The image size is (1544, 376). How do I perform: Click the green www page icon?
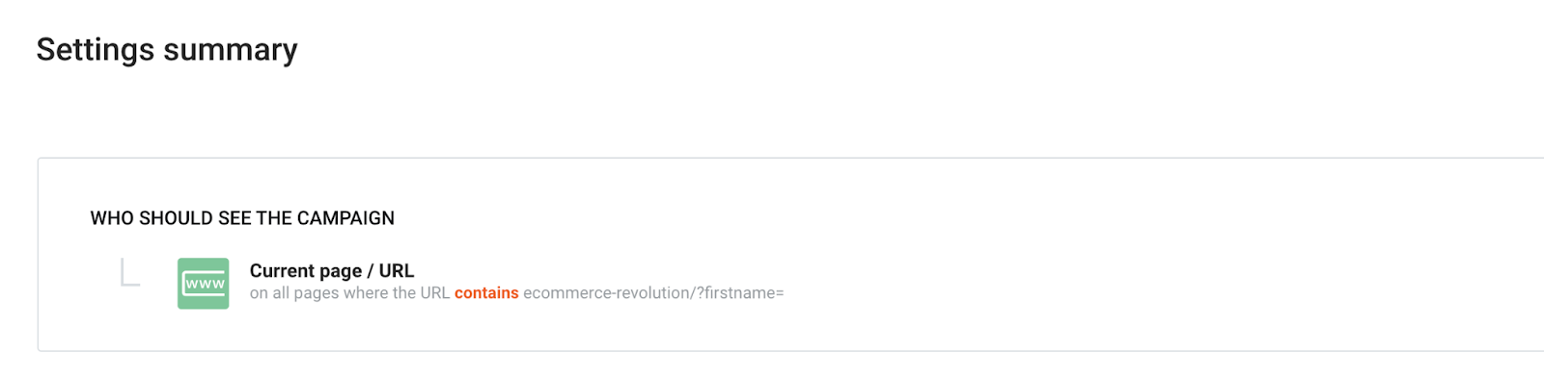[203, 283]
